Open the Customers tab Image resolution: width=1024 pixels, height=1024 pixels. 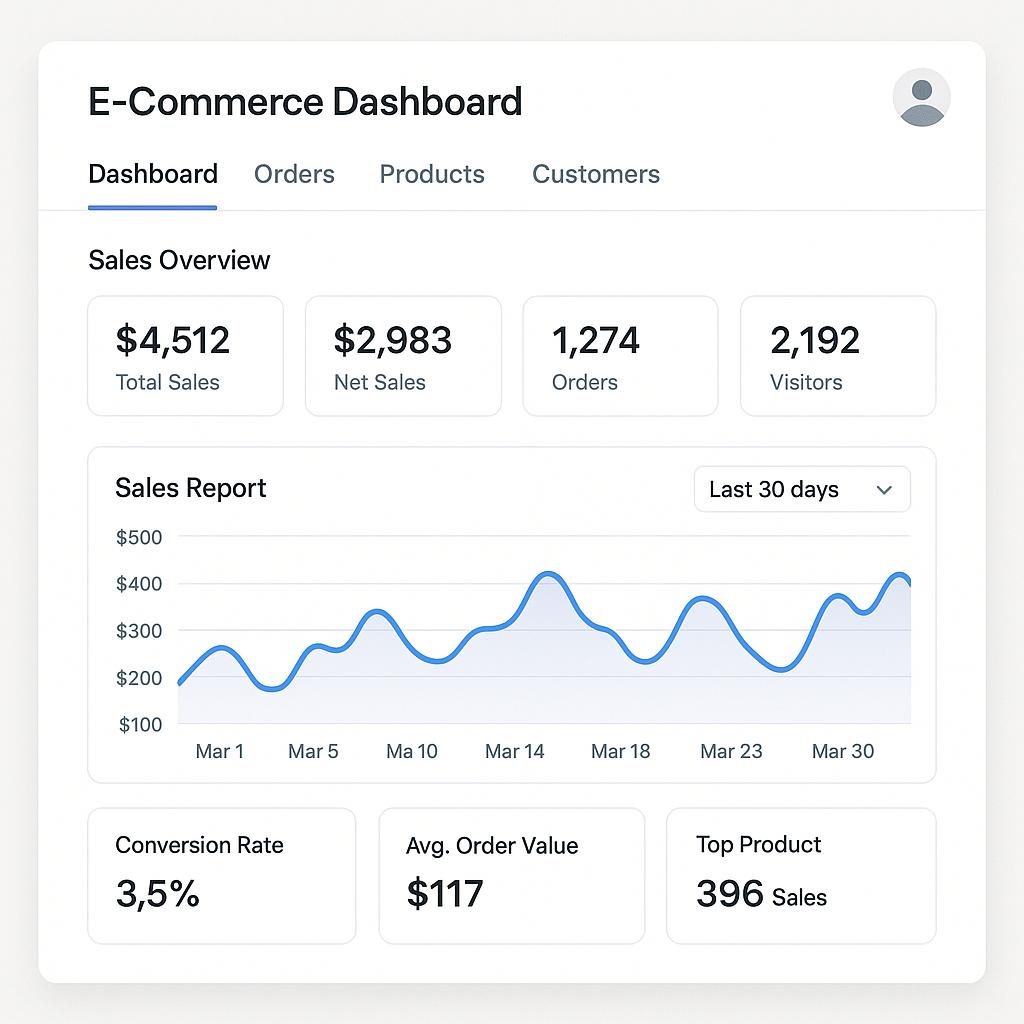point(596,174)
